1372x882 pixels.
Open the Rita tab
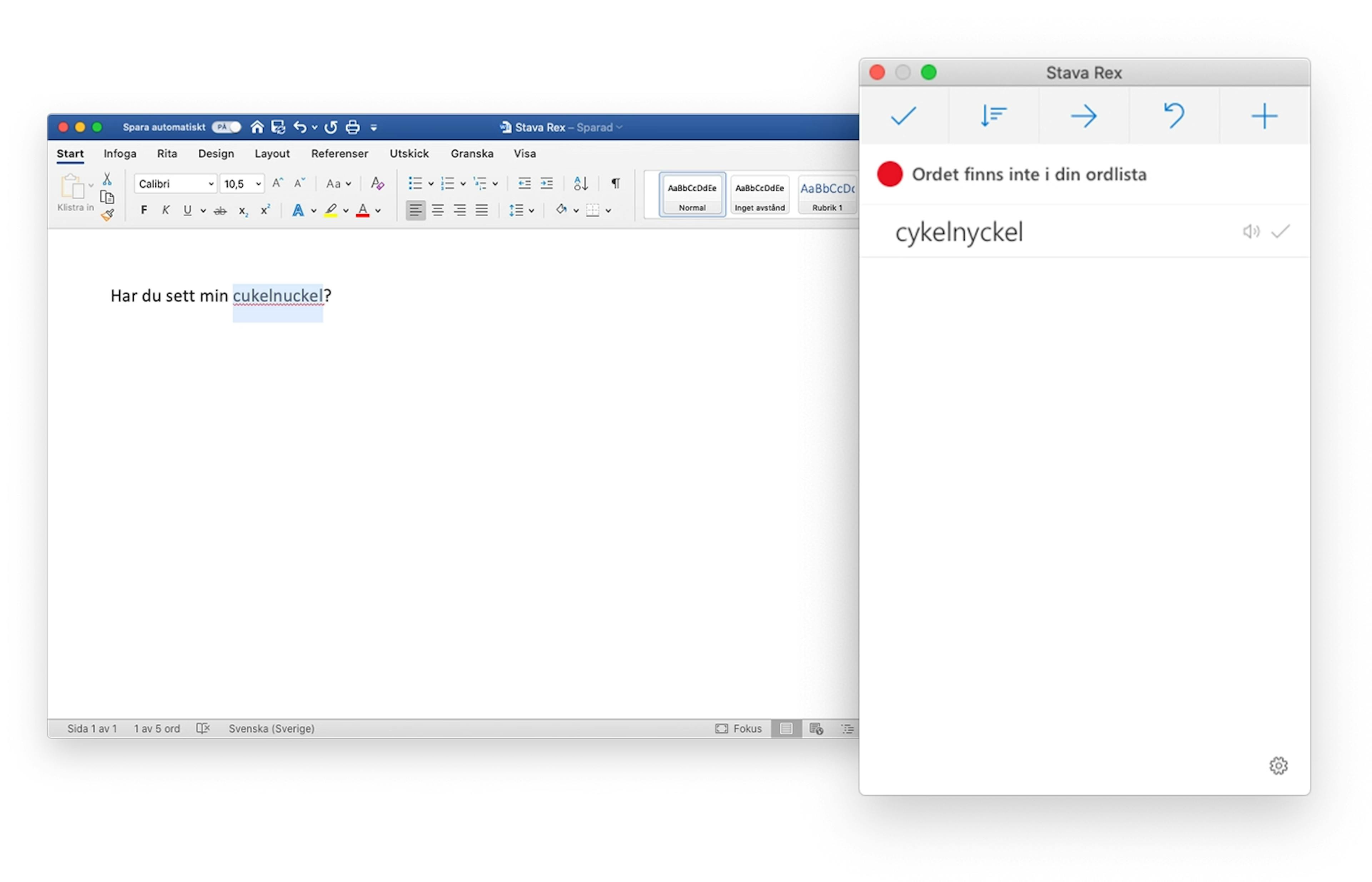pos(167,154)
